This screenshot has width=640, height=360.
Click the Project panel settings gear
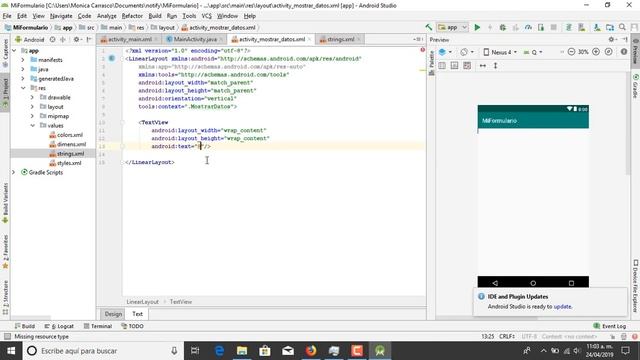(x=76, y=40)
